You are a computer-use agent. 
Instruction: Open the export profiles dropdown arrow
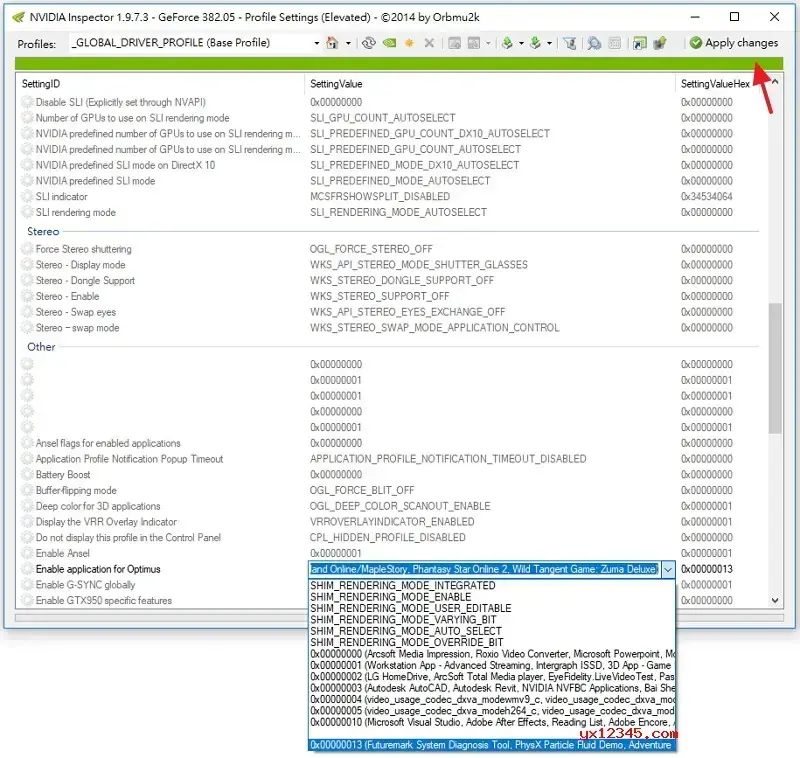click(521, 43)
